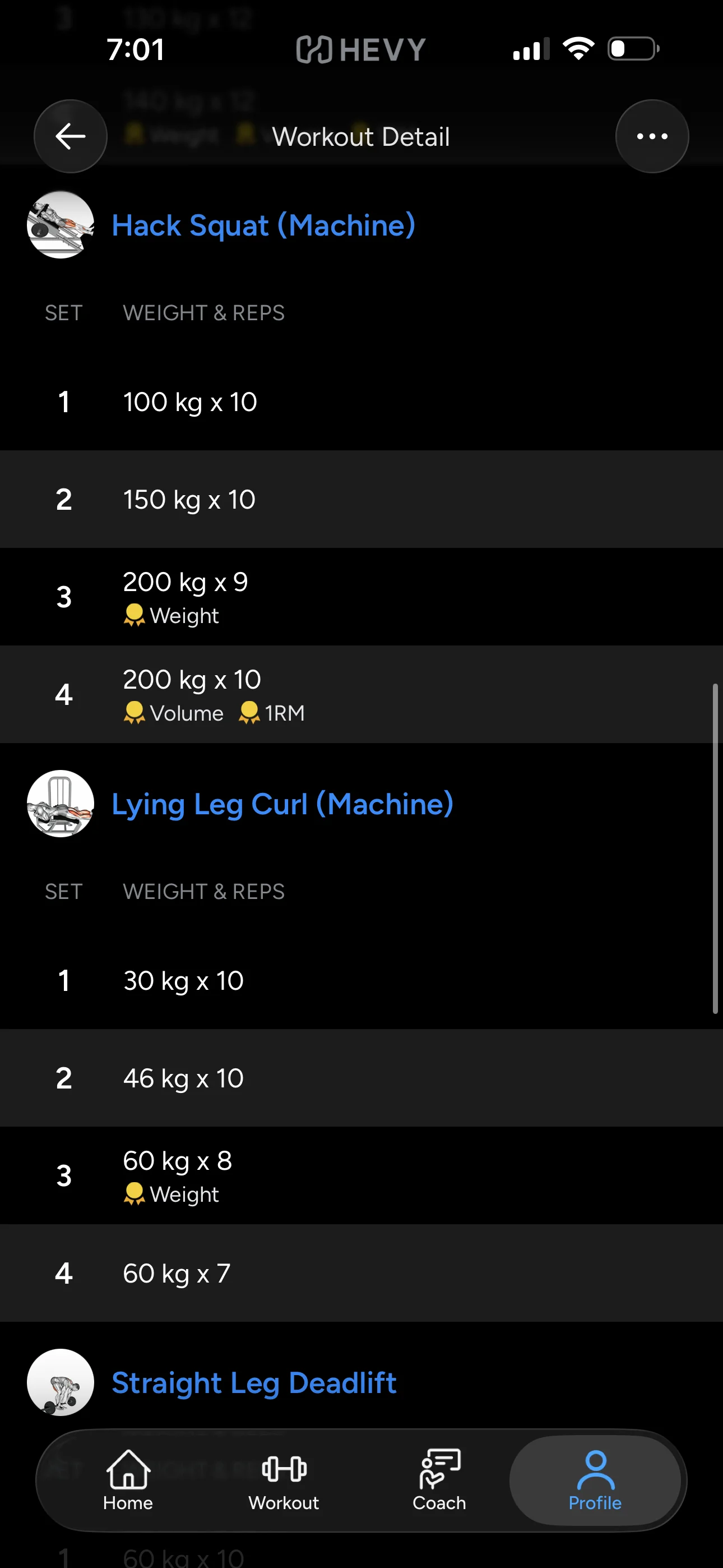The width and height of the screenshot is (723, 1568).
Task: Open Straight Leg Deadlift exercise link
Action: (x=254, y=1382)
